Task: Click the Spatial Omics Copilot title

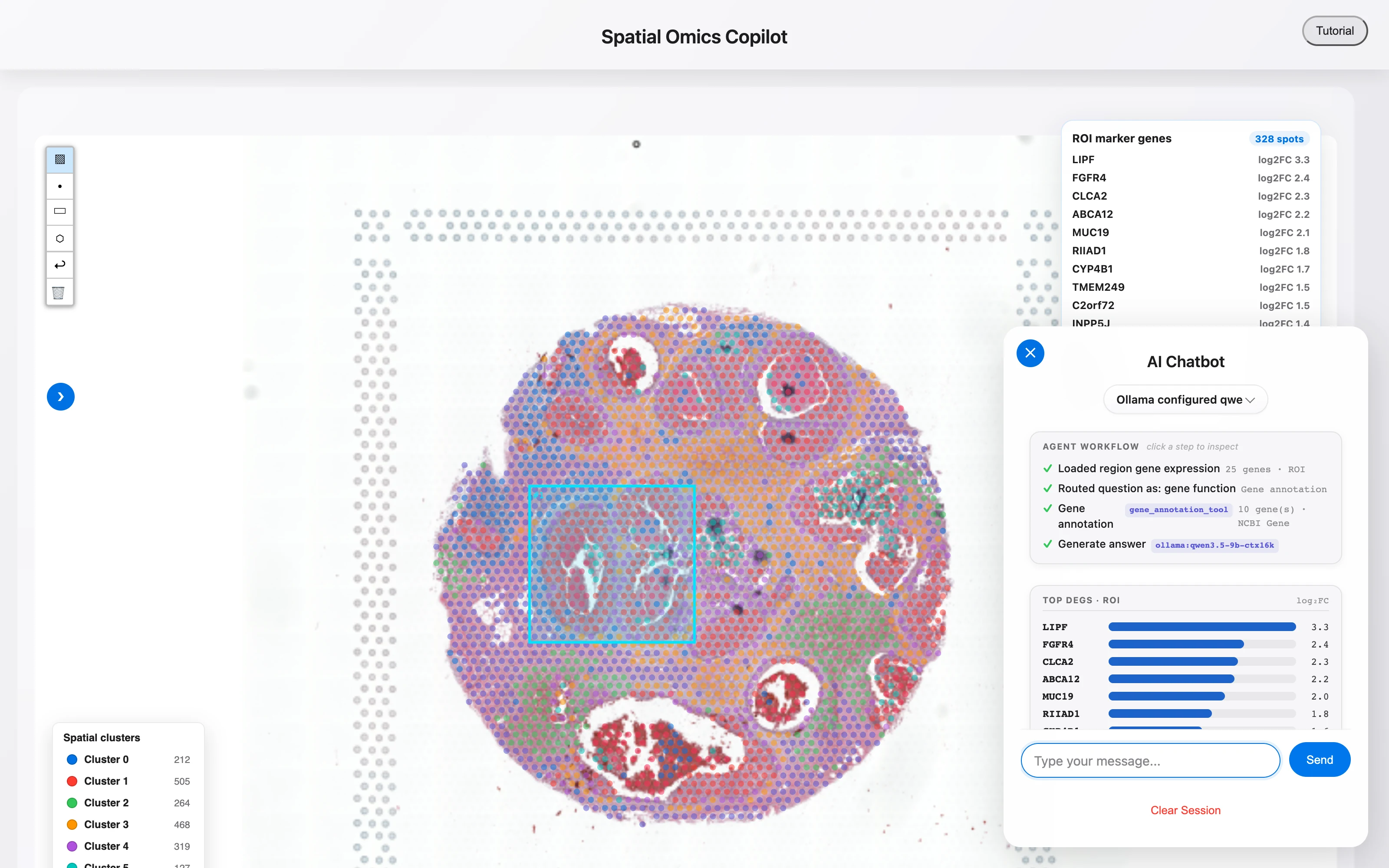Action: coord(694,37)
